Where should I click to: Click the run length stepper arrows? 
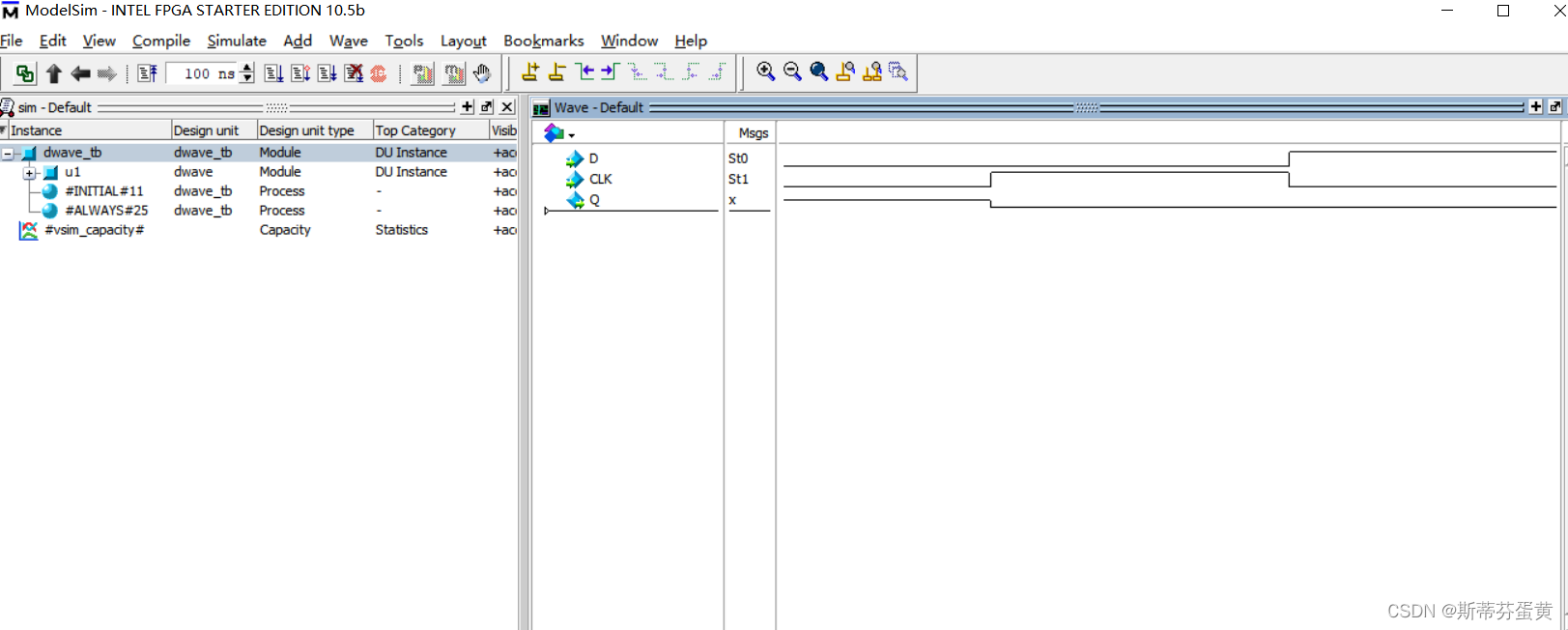point(247,73)
